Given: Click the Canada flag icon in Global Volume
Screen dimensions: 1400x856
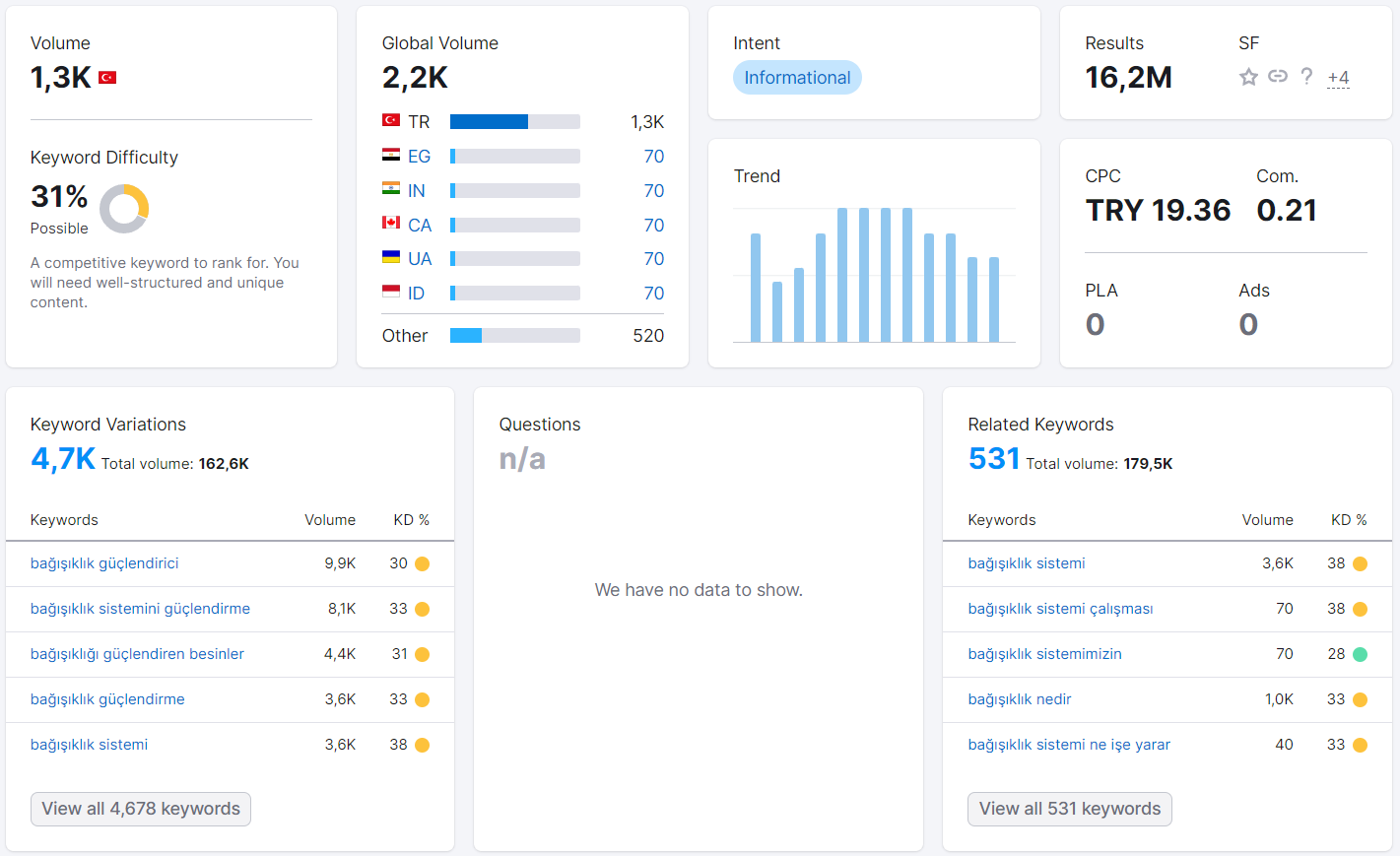Looking at the screenshot, I should [391, 223].
